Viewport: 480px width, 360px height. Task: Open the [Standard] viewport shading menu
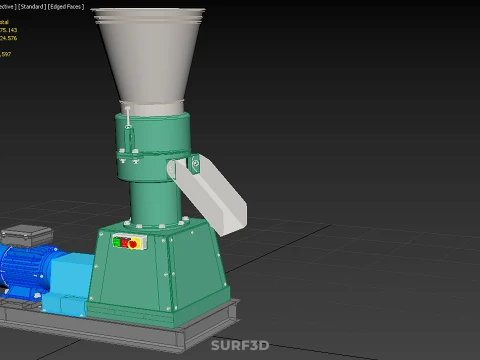point(32,7)
